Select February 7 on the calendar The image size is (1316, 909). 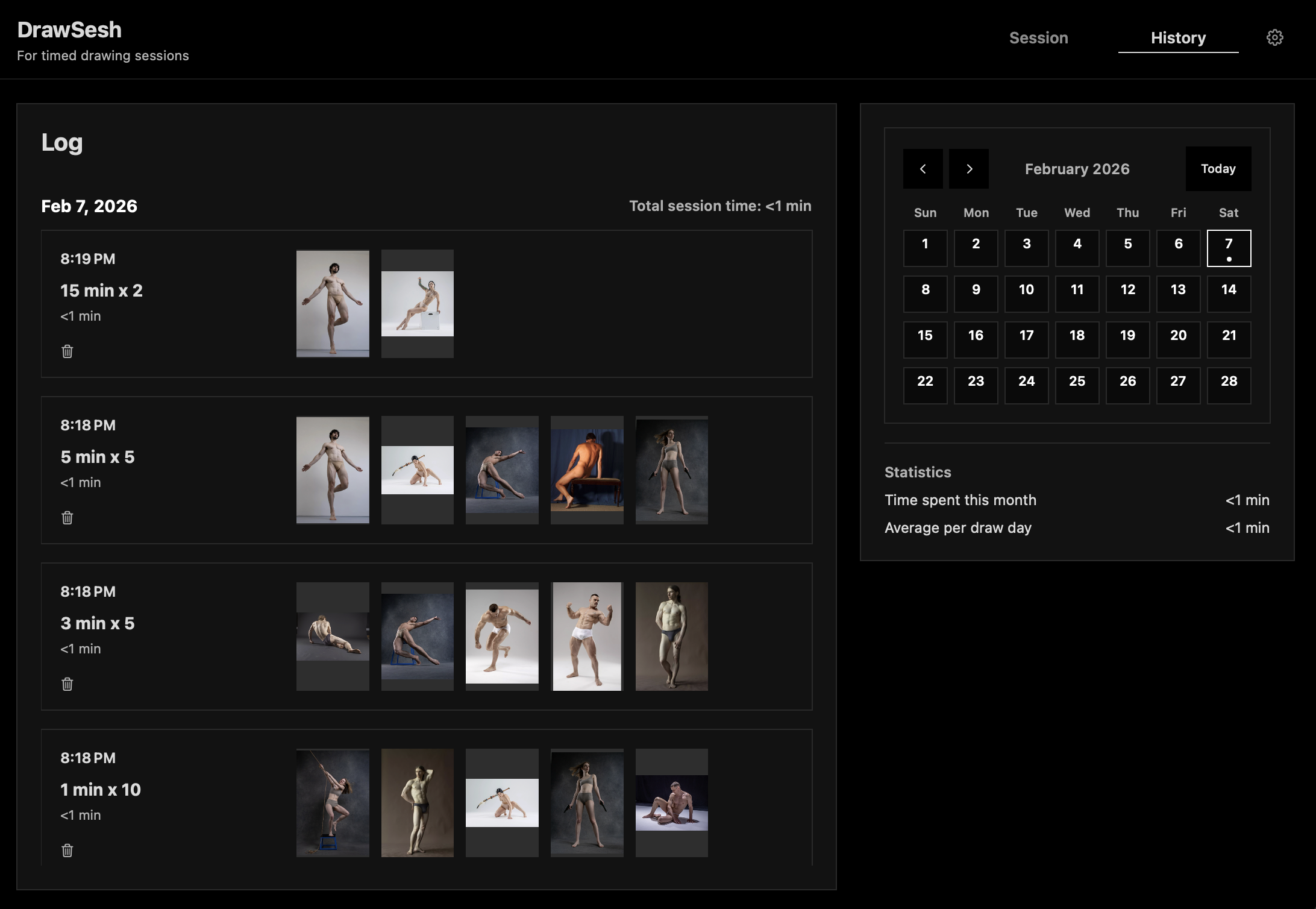pyautogui.click(x=1229, y=248)
